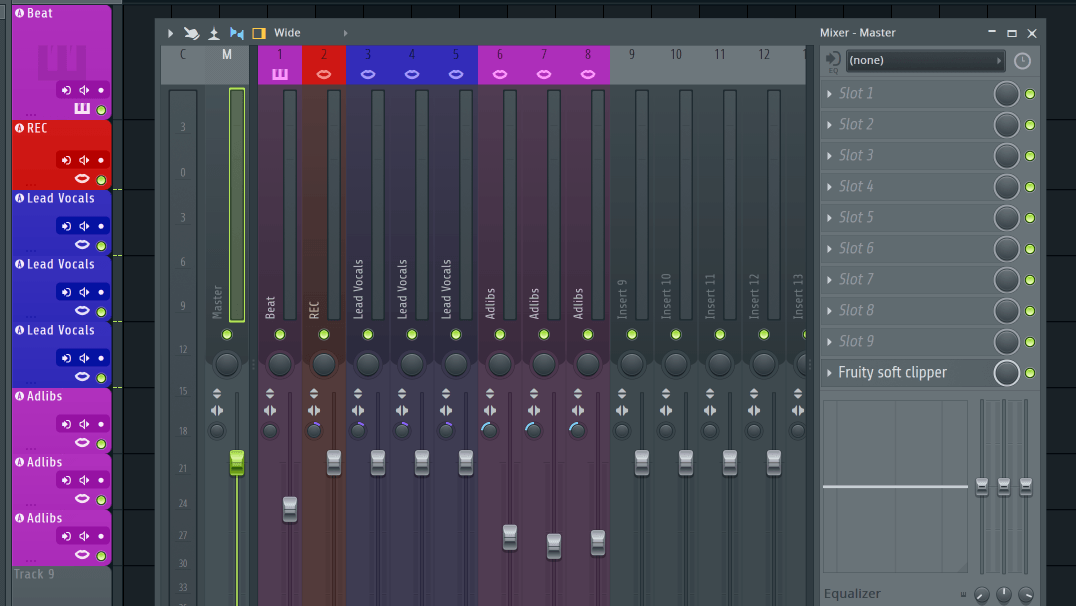This screenshot has height=606, width=1076.
Task: Click the EQ input routing icon
Action: (832, 61)
